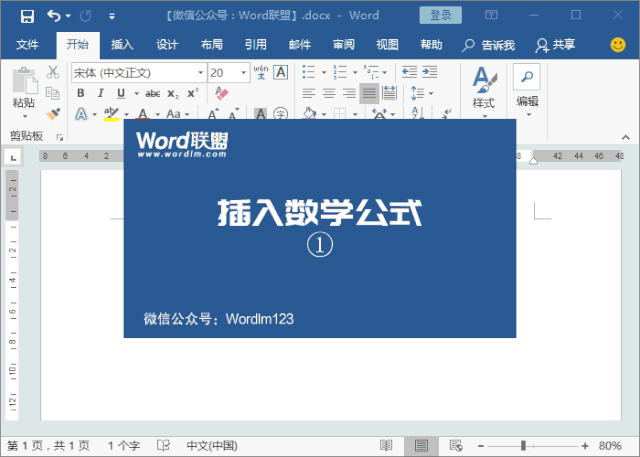Customize the Quick Access Toolbar
640x457 pixels.
[x=111, y=16]
